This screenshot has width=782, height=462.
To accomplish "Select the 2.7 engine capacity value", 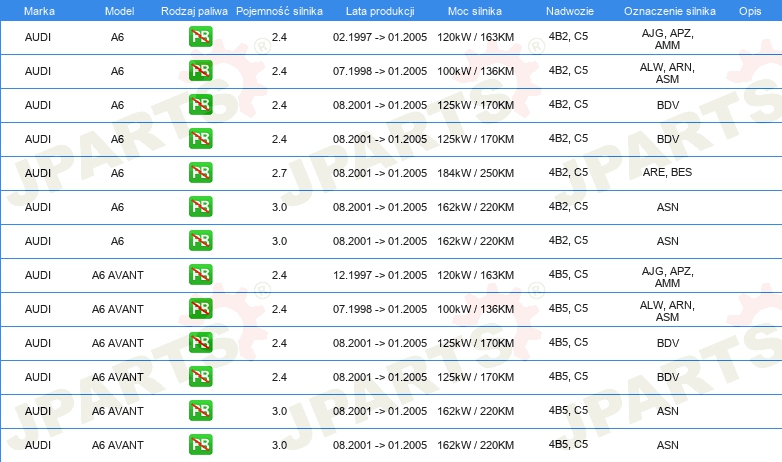I will click(x=279, y=173).
